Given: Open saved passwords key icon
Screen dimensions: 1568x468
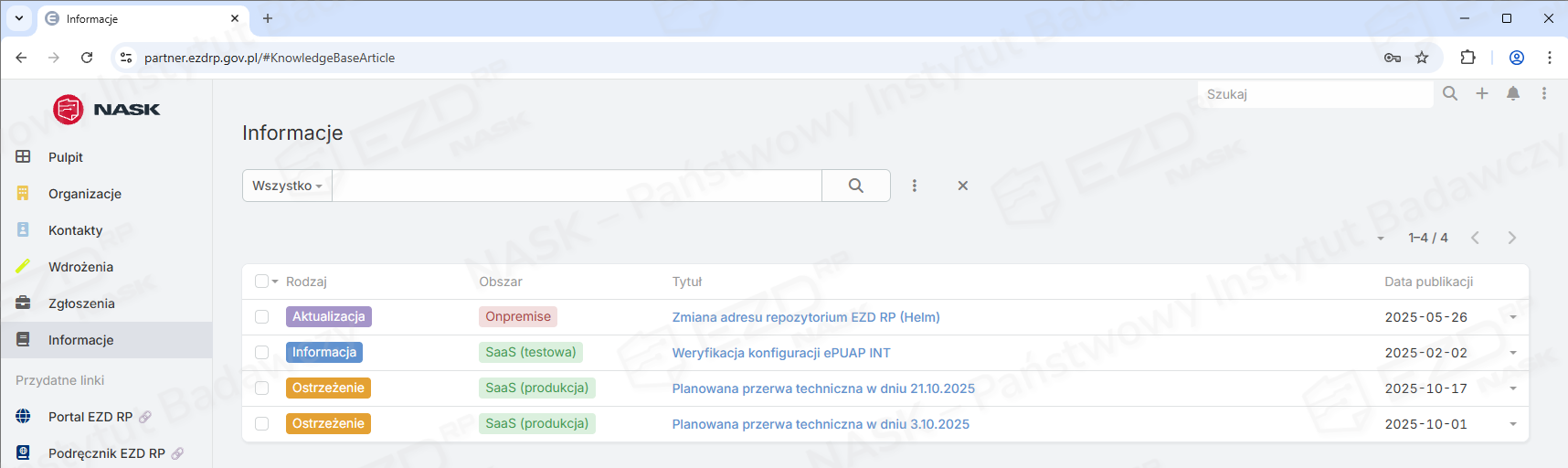Looking at the screenshot, I should (x=1393, y=58).
